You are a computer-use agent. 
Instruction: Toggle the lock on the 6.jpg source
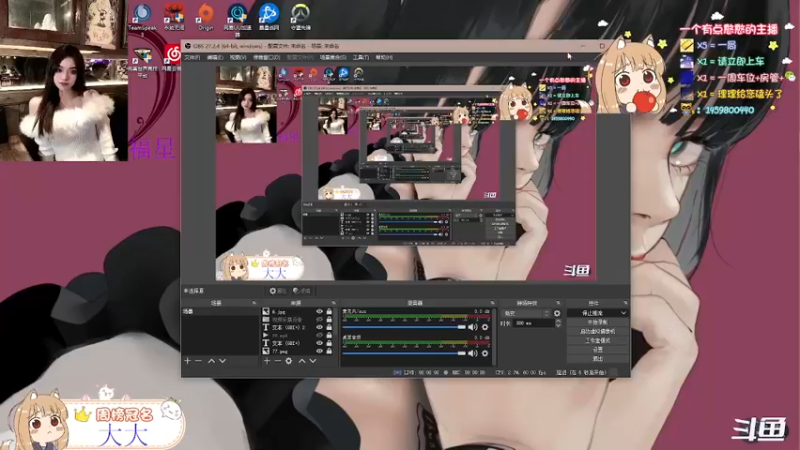[329, 311]
